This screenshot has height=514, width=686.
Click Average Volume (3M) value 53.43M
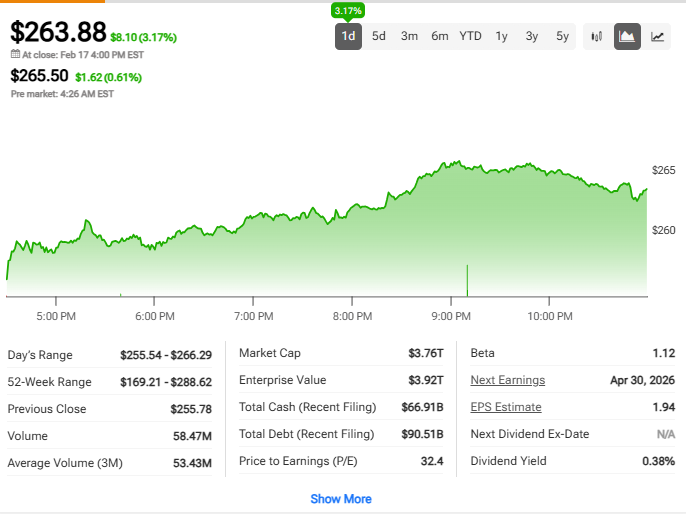(x=192, y=463)
